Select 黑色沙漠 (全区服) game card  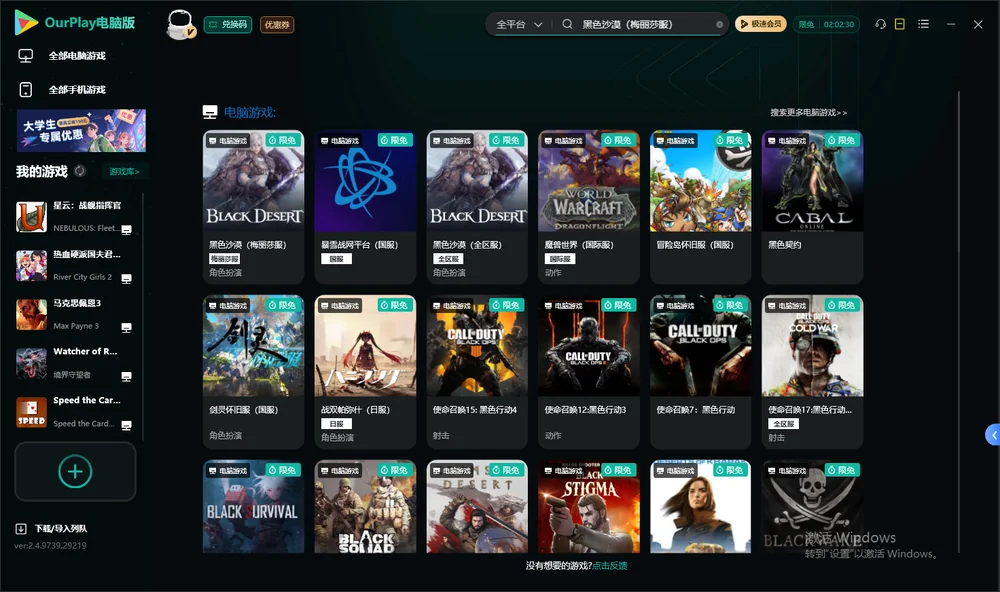click(x=477, y=207)
